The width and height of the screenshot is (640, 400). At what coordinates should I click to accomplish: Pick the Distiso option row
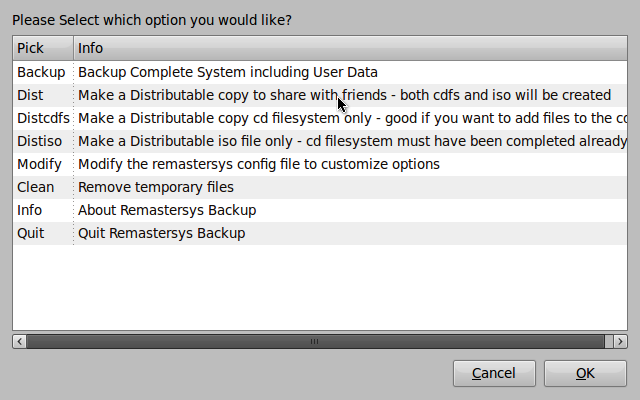(39, 141)
